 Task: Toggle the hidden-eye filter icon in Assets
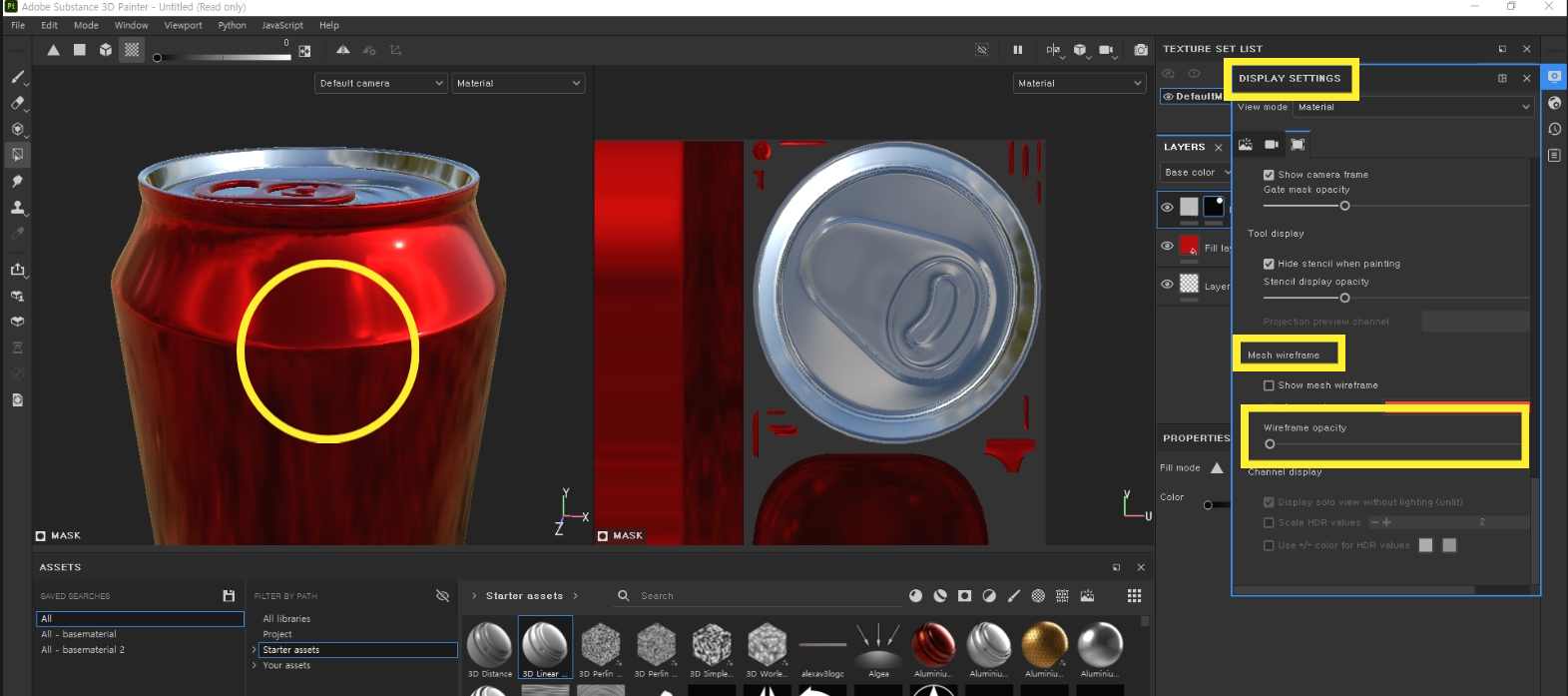[442, 596]
